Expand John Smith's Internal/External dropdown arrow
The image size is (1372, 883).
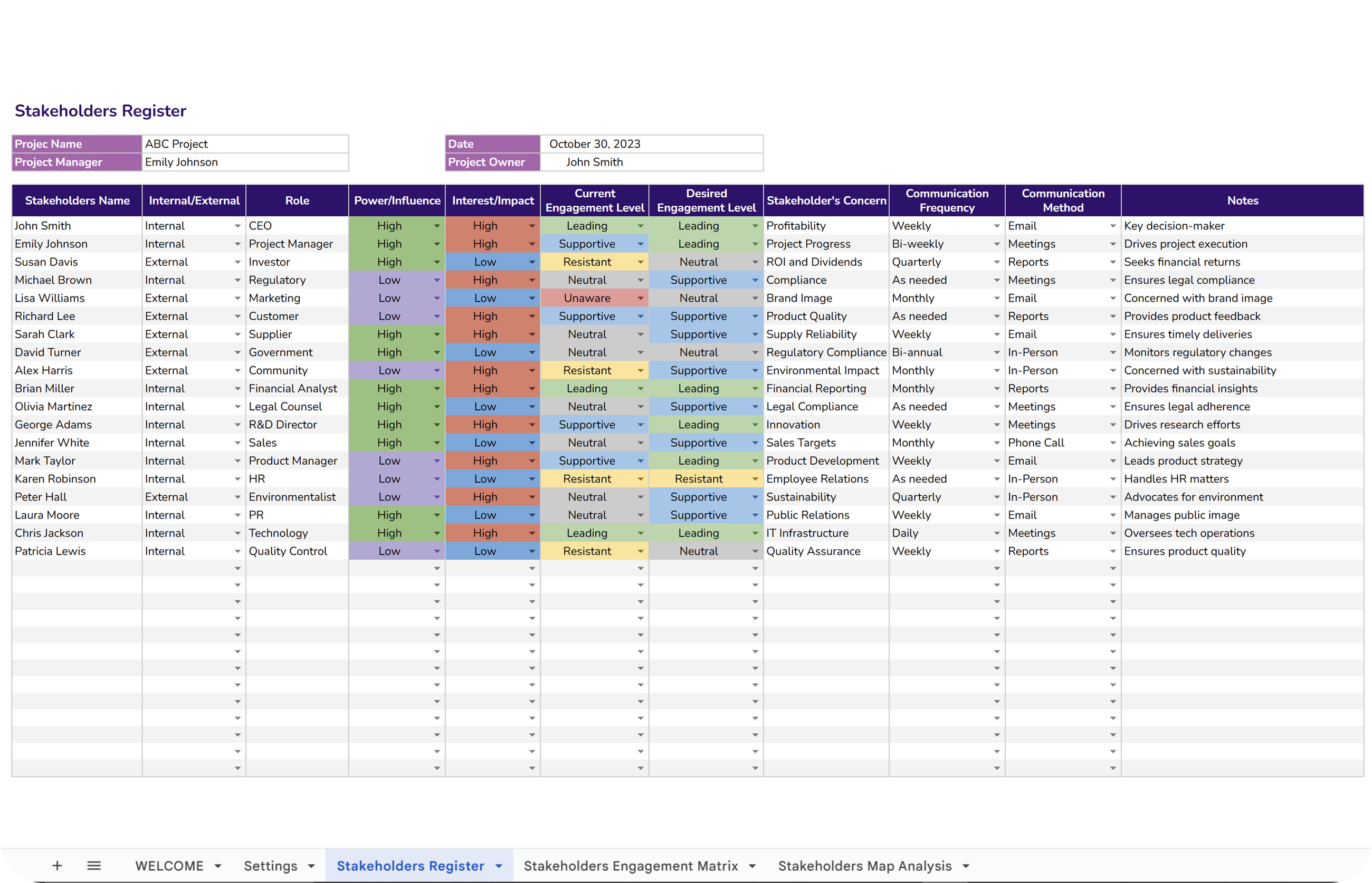237,226
